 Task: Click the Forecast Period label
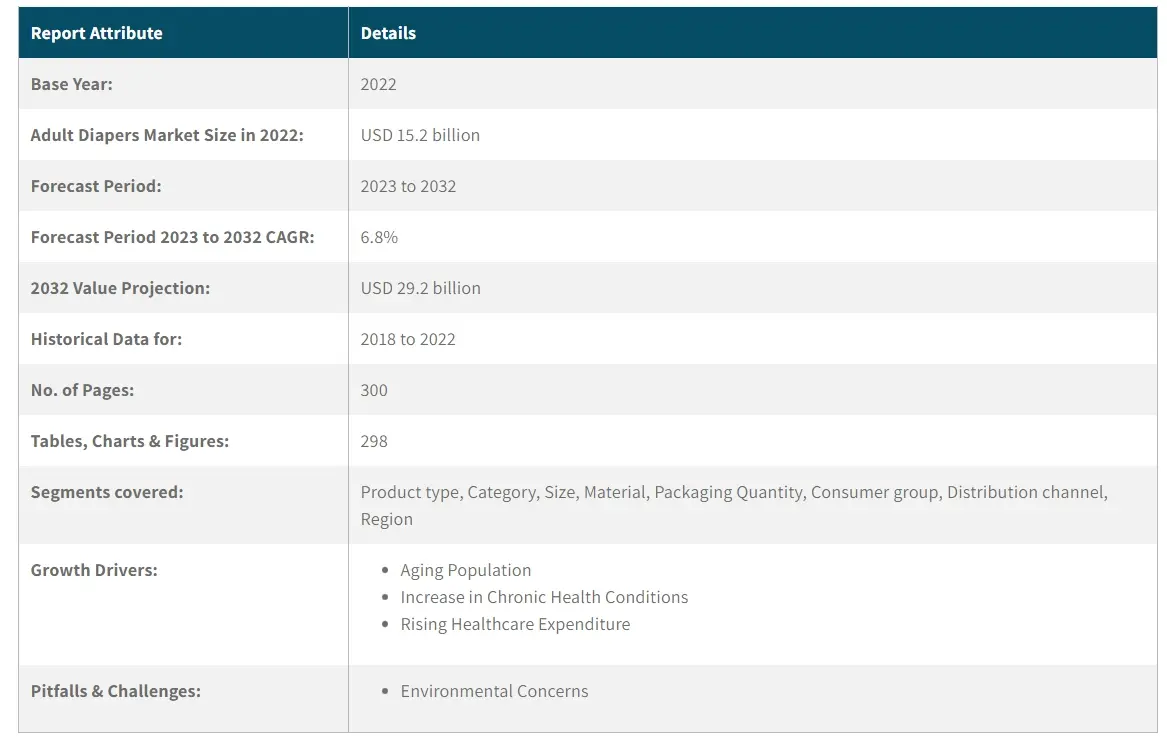coord(95,186)
